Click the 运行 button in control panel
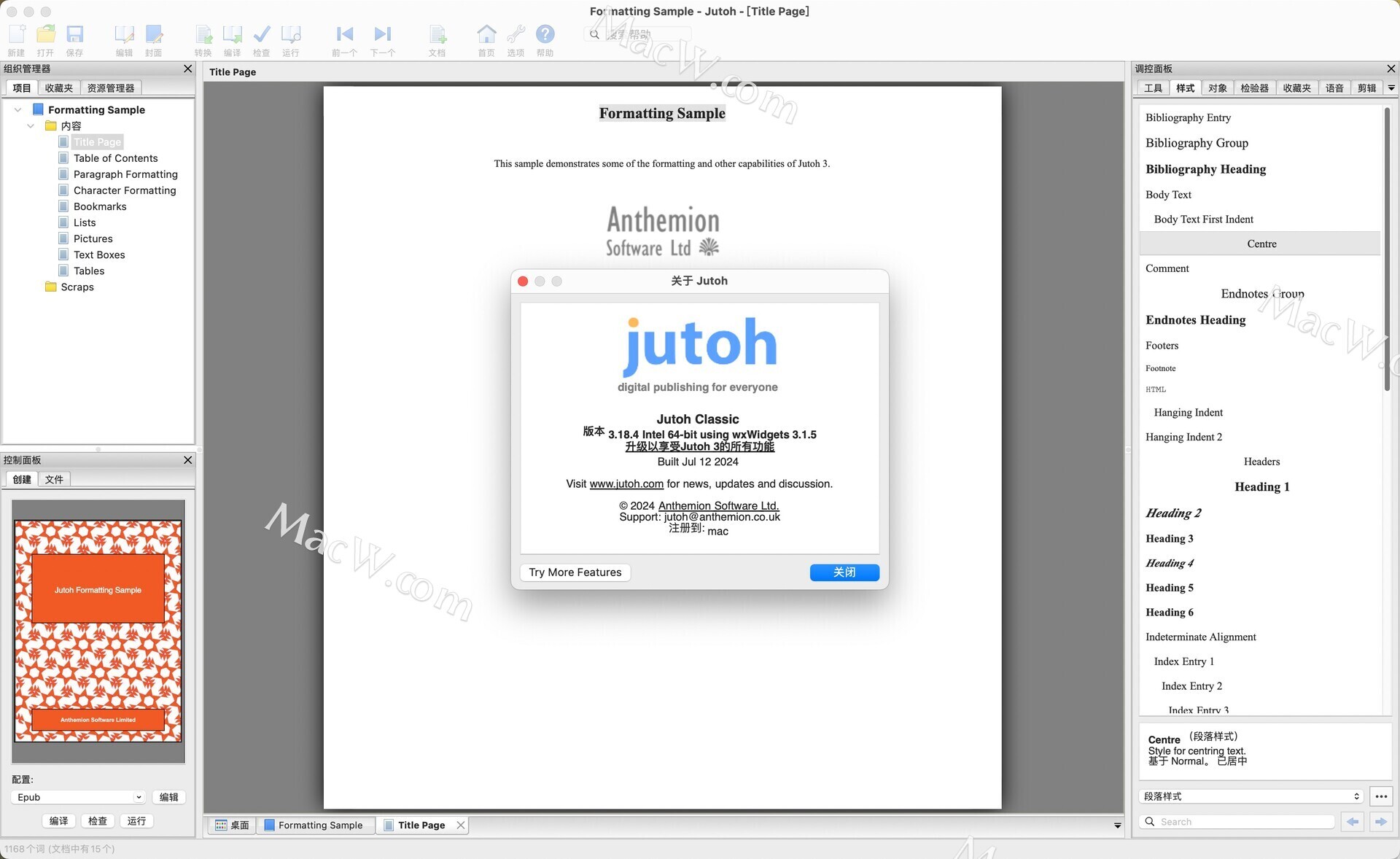The image size is (1400, 859). [x=136, y=821]
